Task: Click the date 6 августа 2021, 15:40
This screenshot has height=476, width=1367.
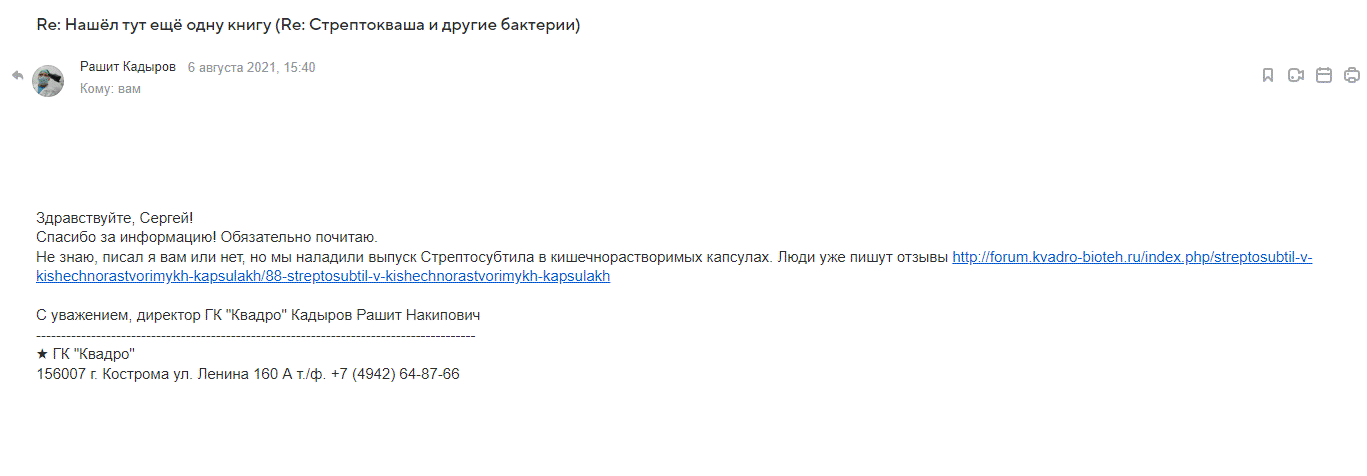Action: pyautogui.click(x=251, y=67)
